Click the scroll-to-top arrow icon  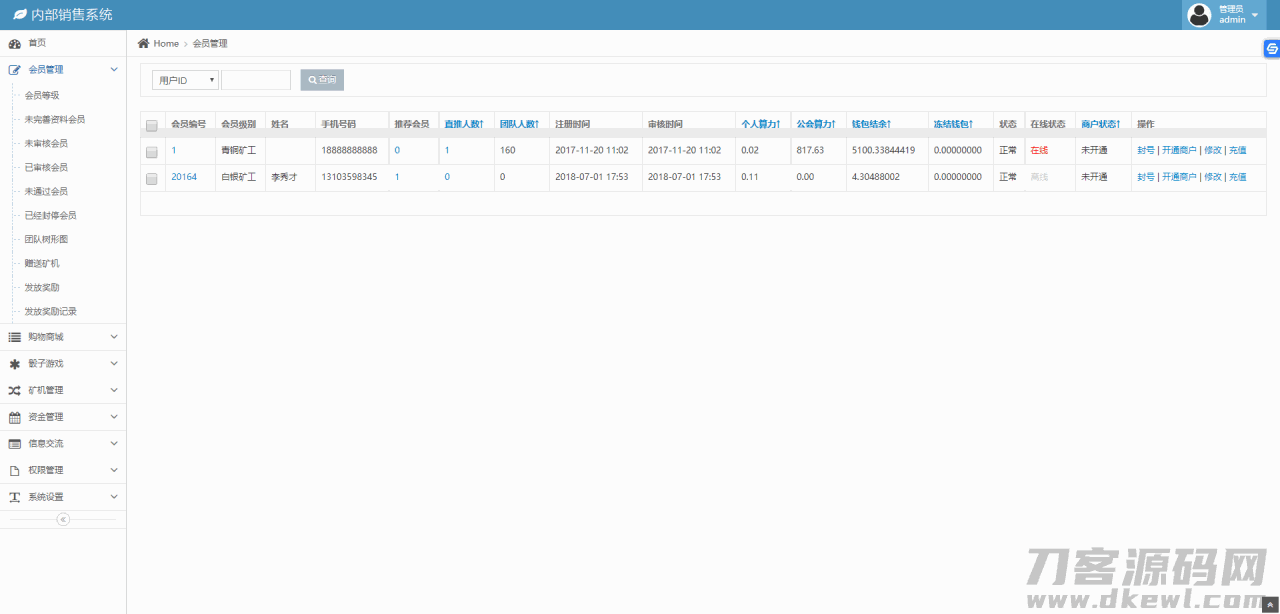pyautogui.click(x=1270, y=605)
